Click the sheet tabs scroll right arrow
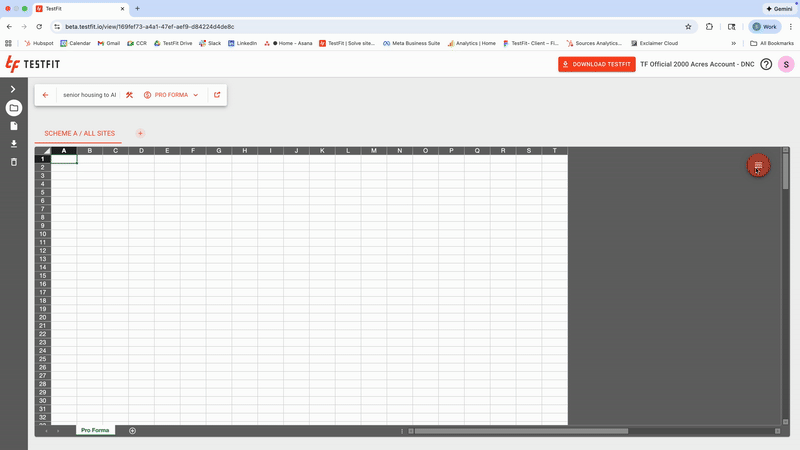800x450 pixels. pos(58,431)
